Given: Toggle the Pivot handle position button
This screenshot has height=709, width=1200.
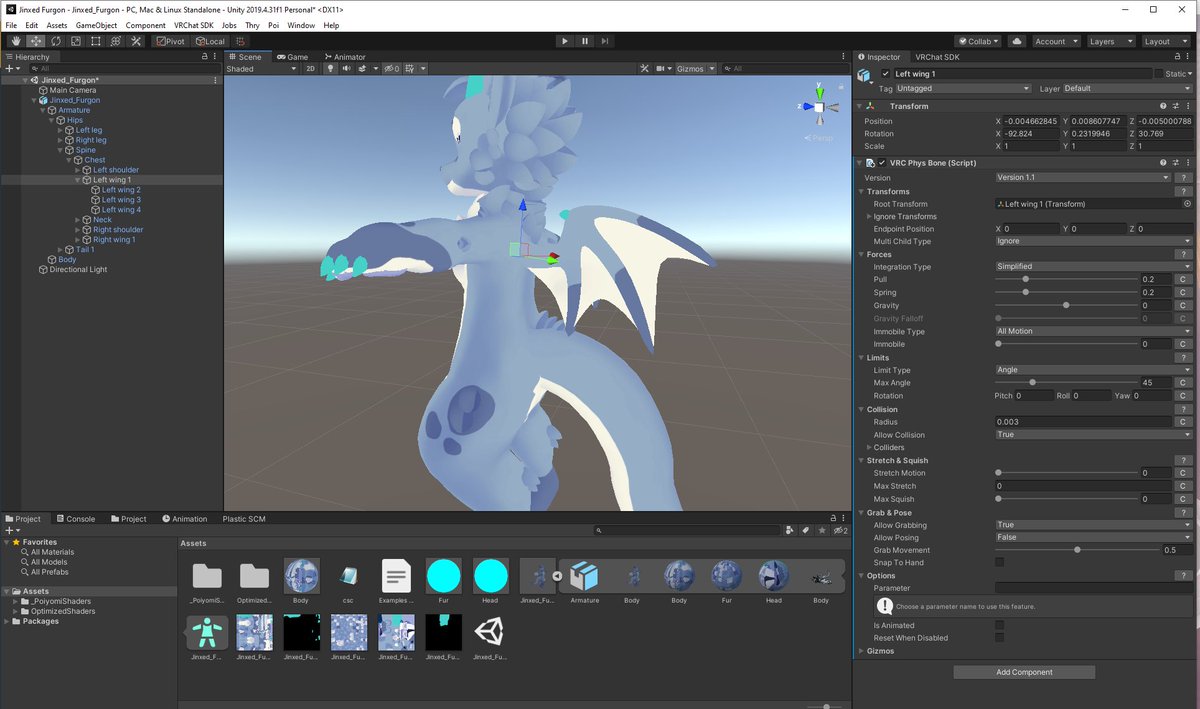Looking at the screenshot, I should (x=170, y=41).
